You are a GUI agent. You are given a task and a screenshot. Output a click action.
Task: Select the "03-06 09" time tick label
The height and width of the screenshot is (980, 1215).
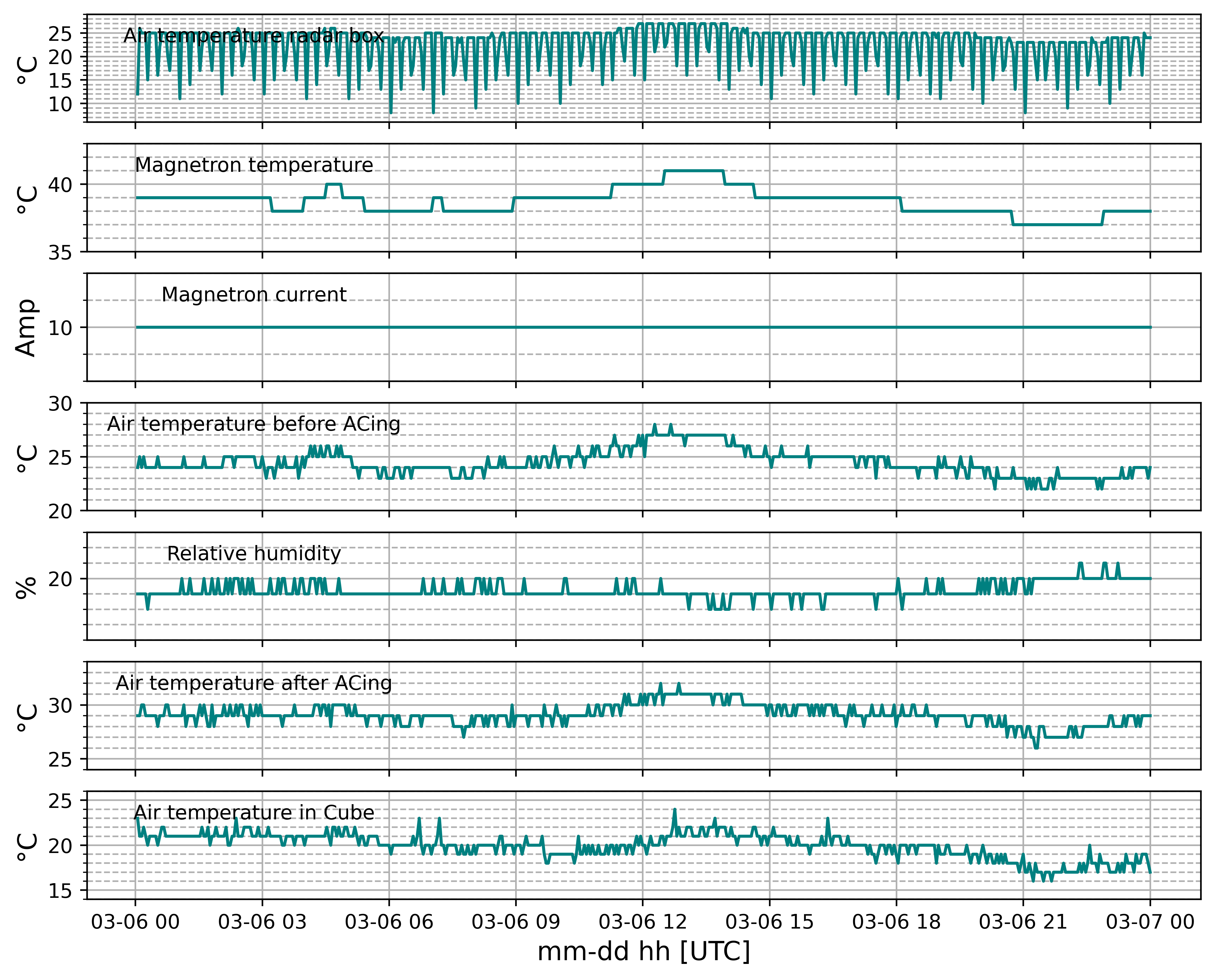coord(516,922)
